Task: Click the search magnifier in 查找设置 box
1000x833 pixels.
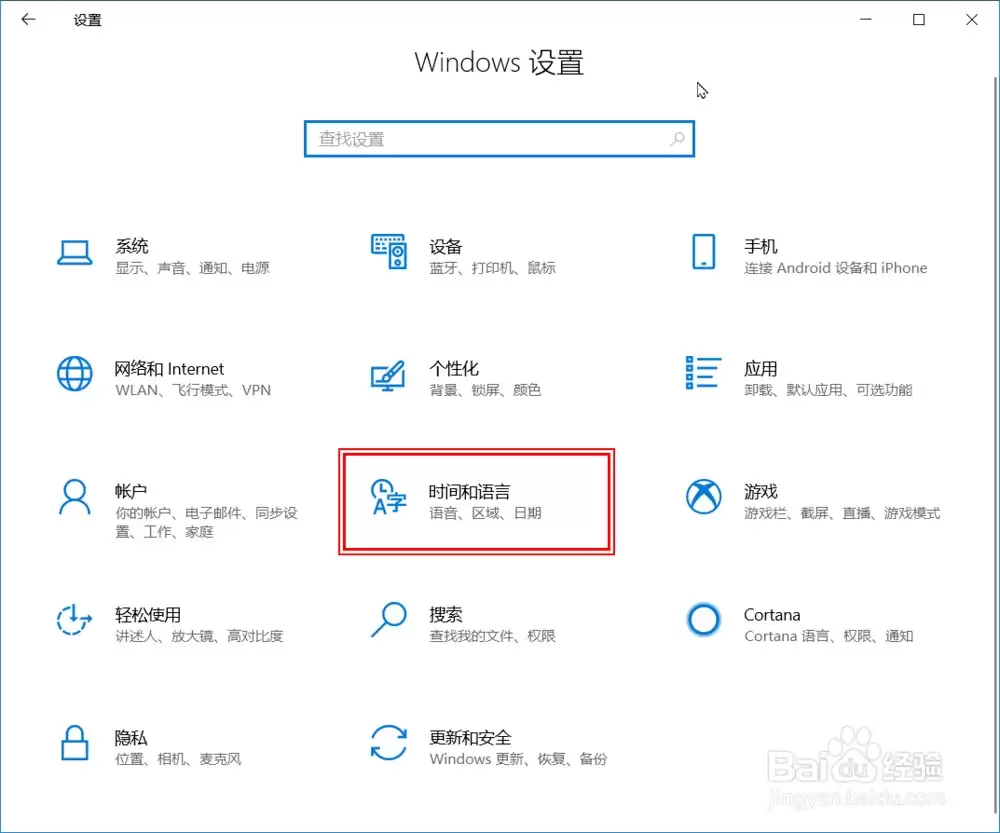Action: (x=677, y=138)
